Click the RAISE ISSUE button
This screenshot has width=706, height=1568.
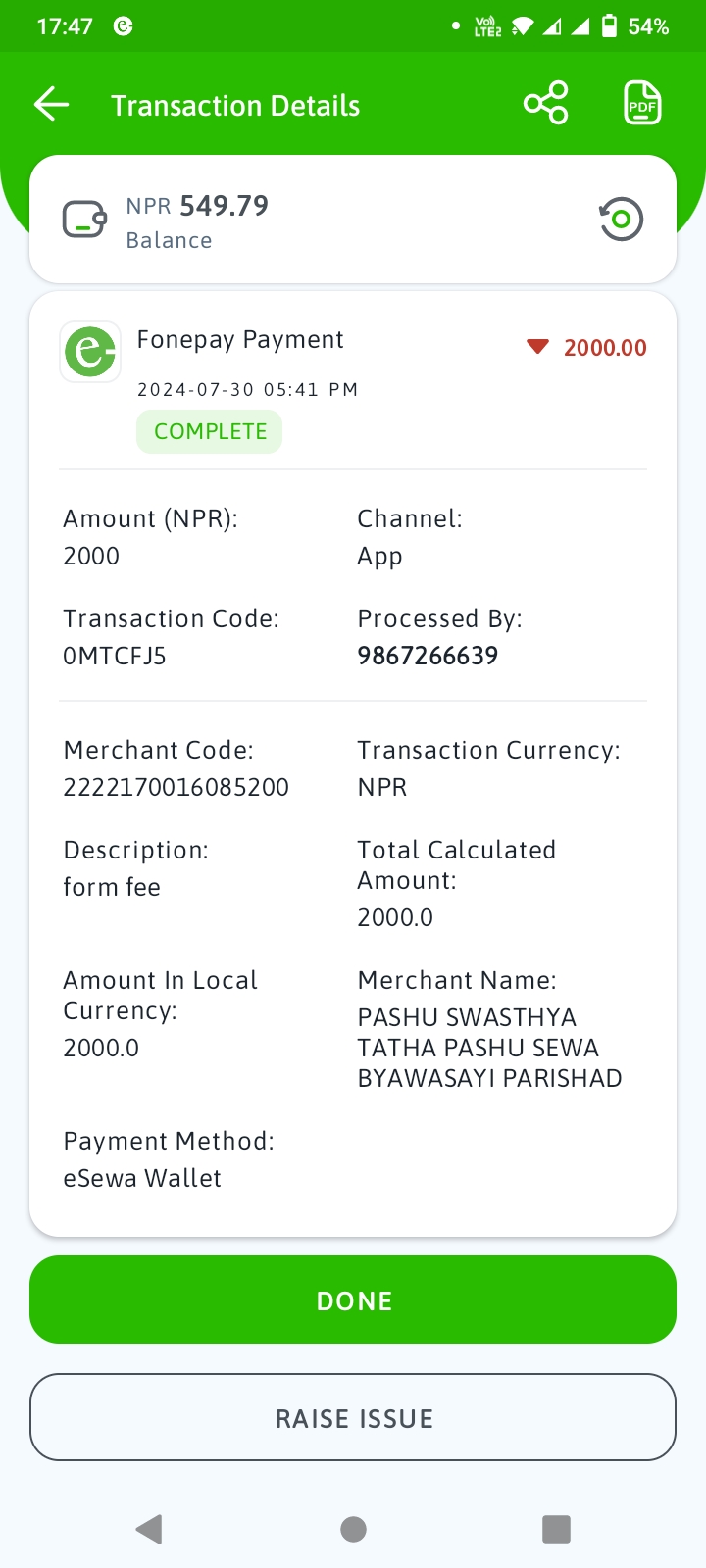pos(353,1417)
